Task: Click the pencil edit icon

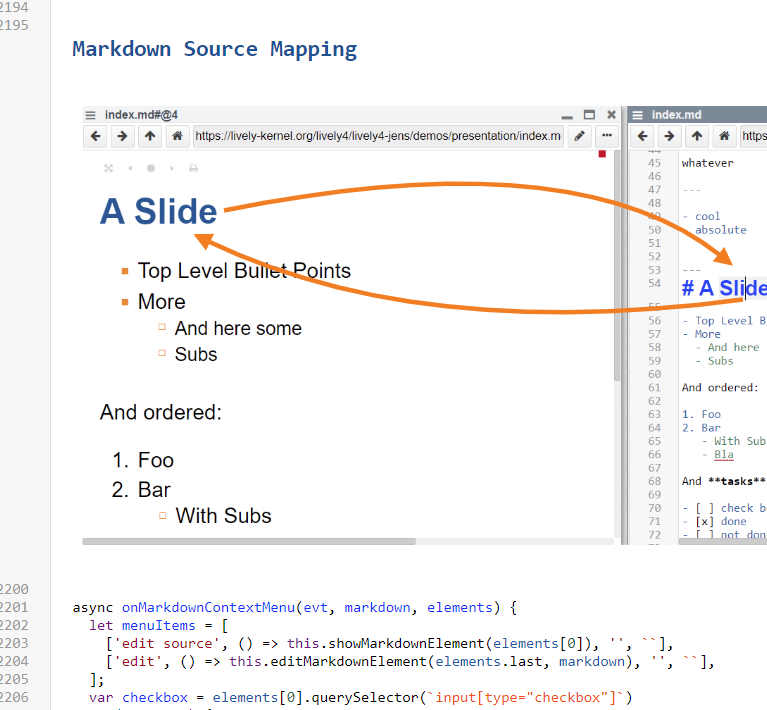Action: click(579, 136)
